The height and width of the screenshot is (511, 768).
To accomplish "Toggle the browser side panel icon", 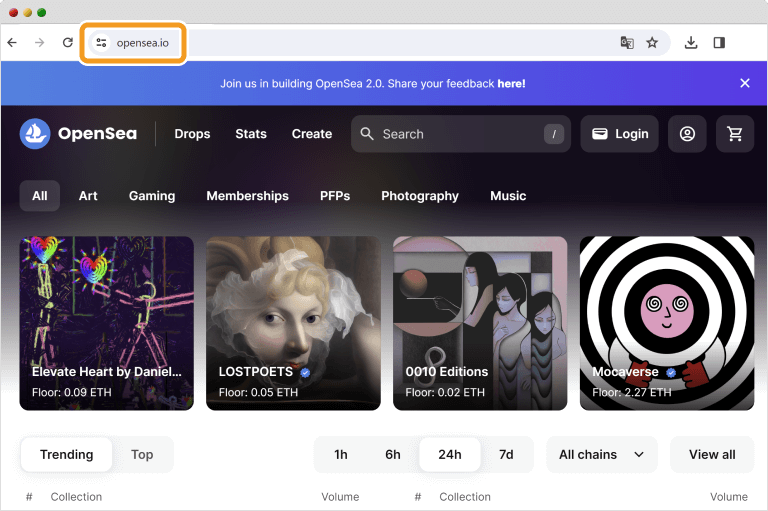I will 719,43.
